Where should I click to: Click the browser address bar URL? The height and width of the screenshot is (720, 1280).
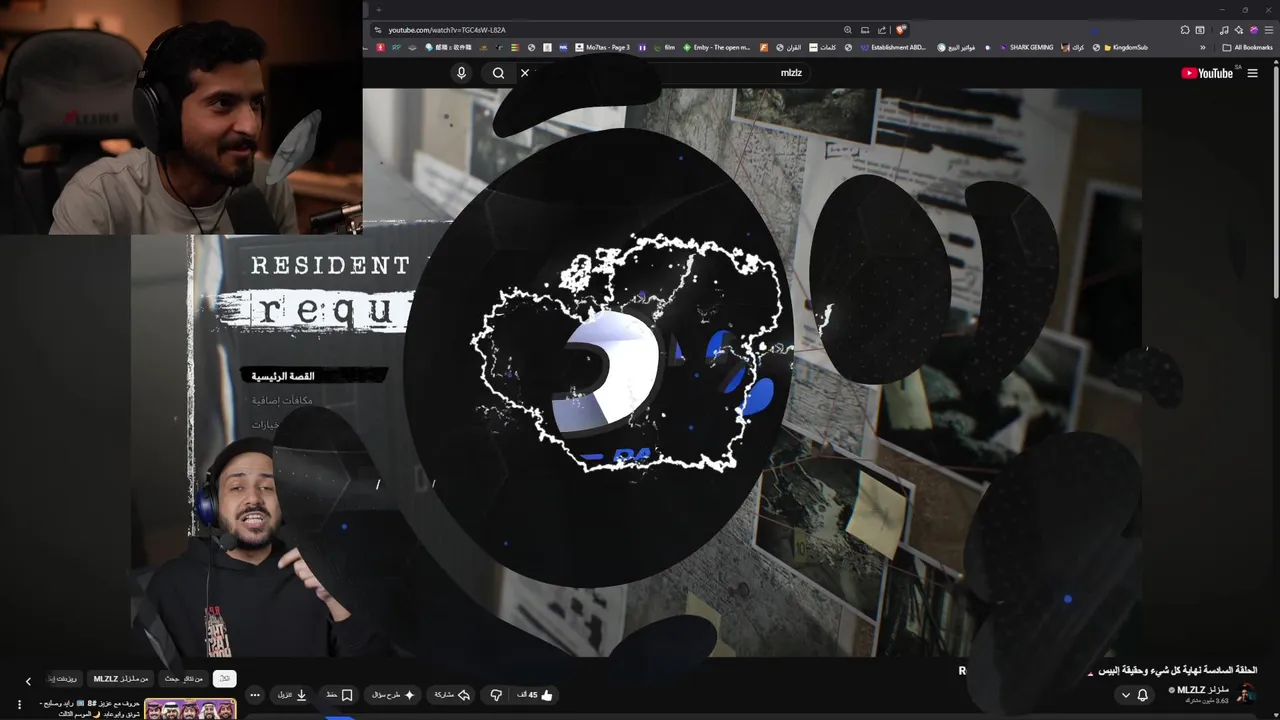(447, 30)
